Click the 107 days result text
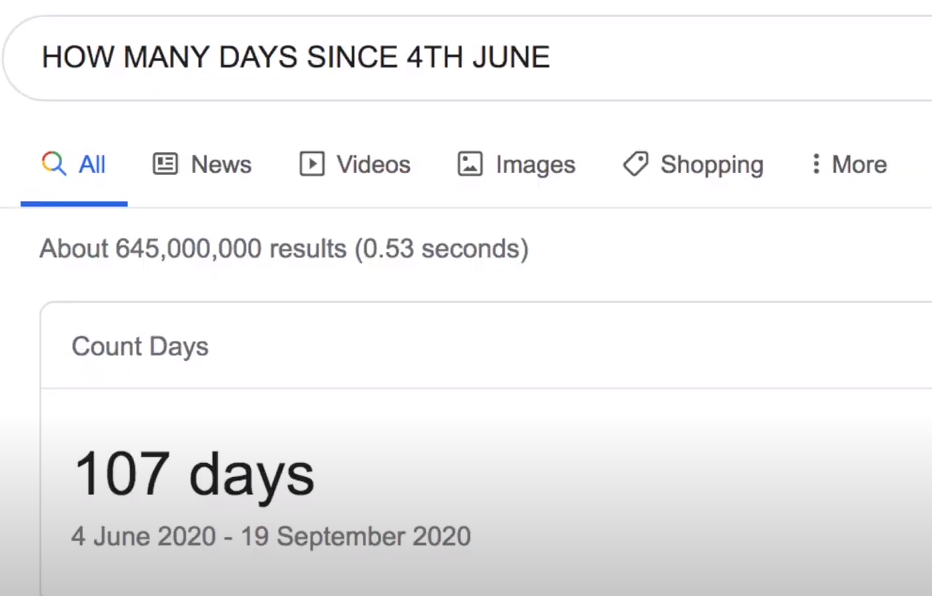Image resolution: width=932 pixels, height=596 pixels. coord(194,475)
